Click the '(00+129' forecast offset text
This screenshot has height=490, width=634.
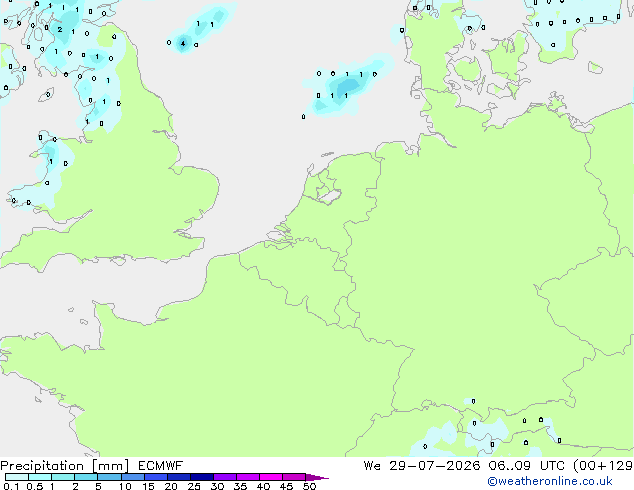point(603,466)
